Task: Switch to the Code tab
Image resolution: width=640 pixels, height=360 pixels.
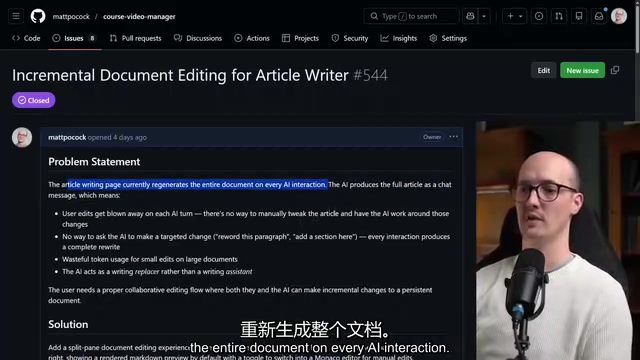Action: click(x=26, y=38)
